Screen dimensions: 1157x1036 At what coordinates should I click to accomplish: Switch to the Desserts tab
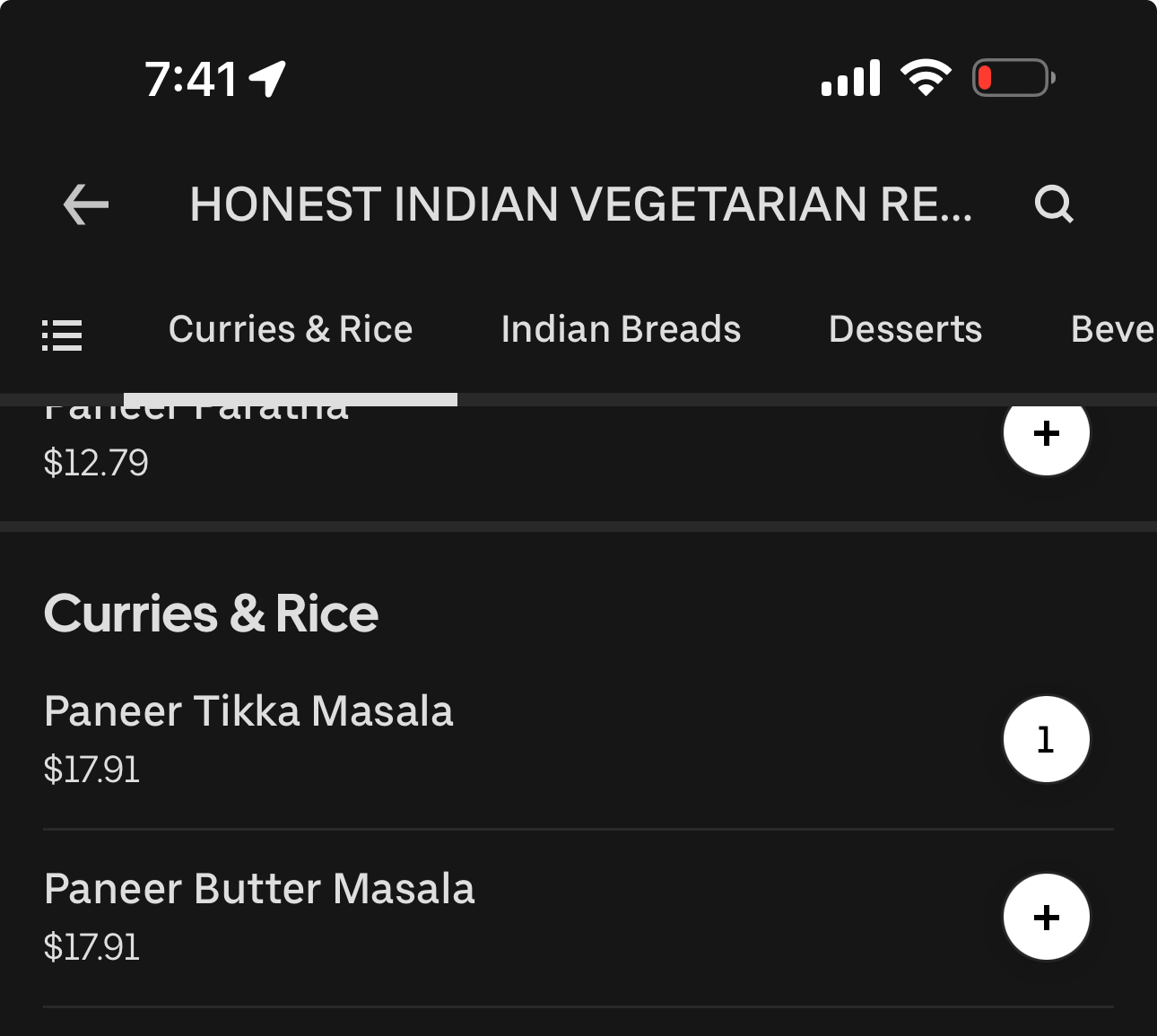click(x=905, y=329)
